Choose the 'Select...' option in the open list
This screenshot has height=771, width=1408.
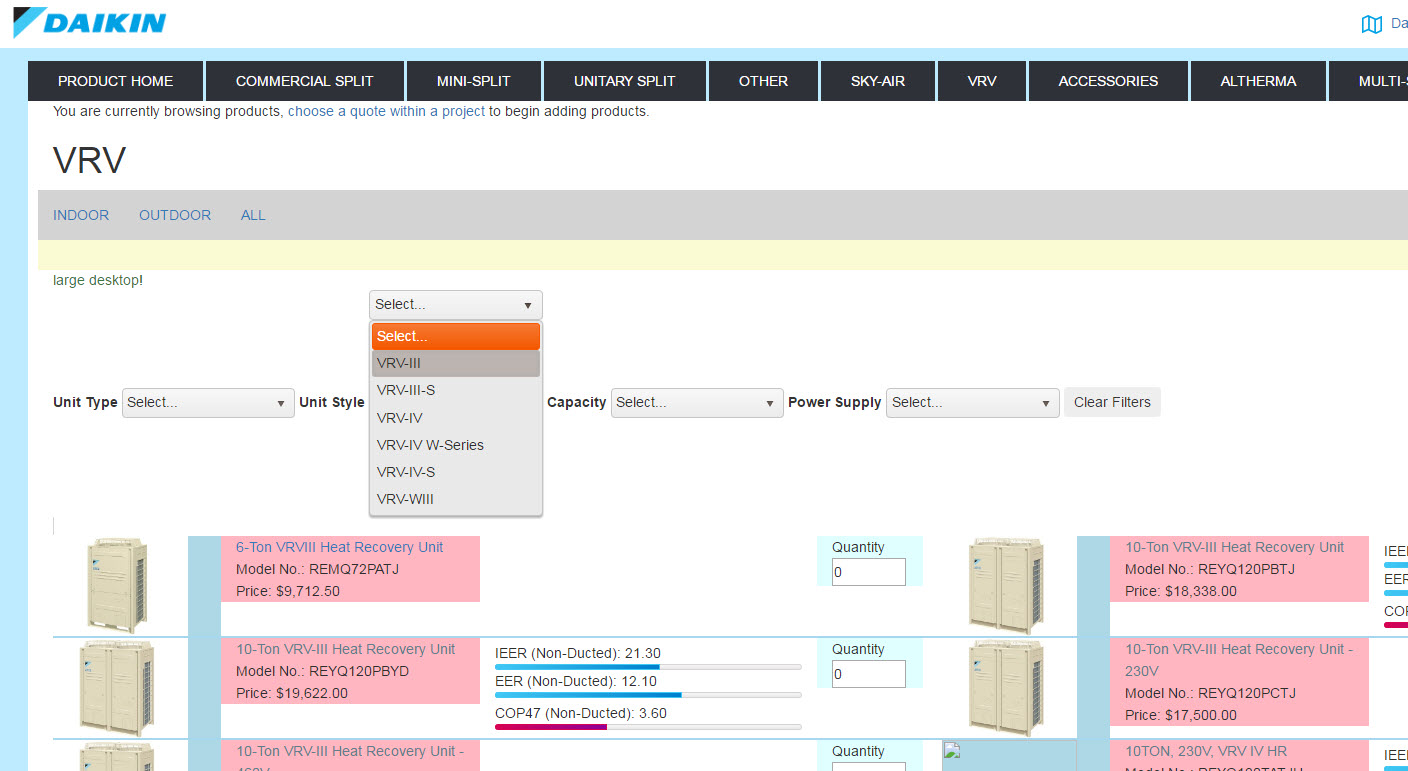pos(456,336)
